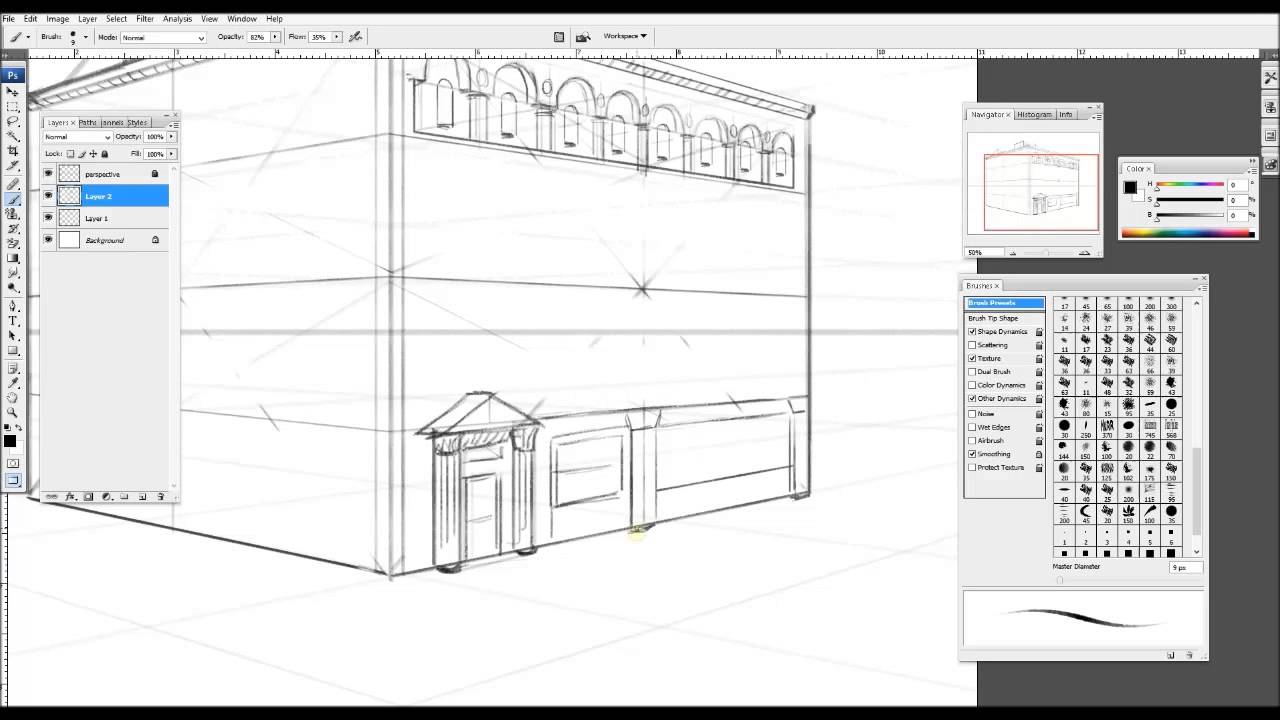Enable airbrush mode in options bar
Screen dimensions: 1280x720
(x=356, y=37)
